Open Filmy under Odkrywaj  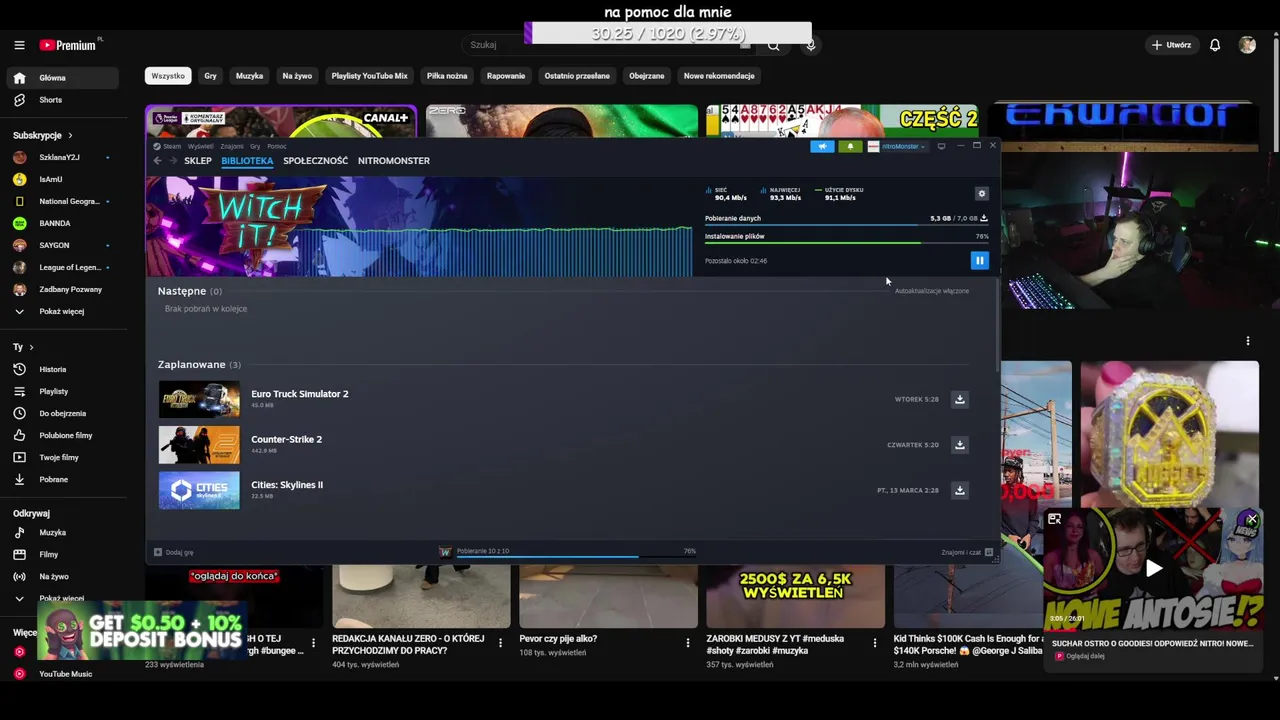[62, 554]
